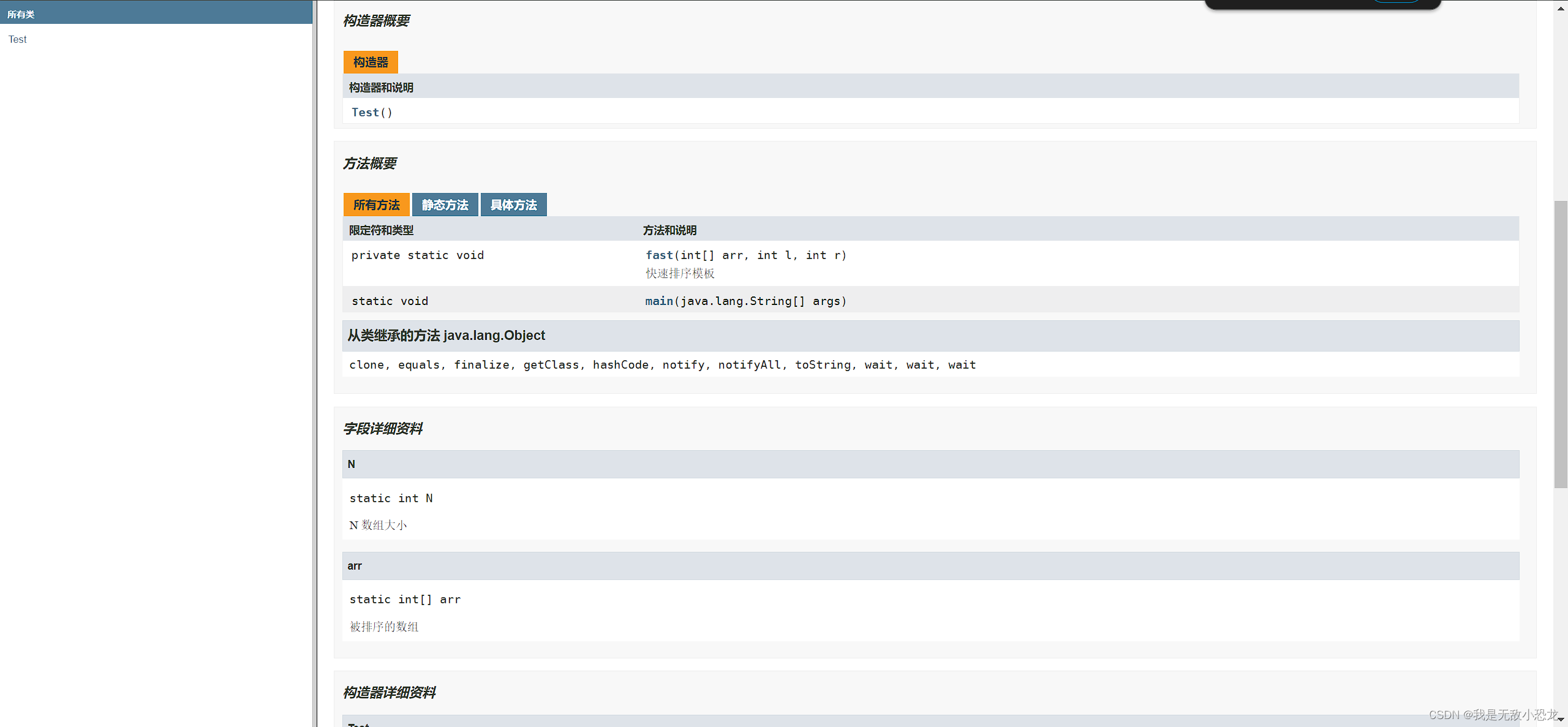Click the 所有类 sidebar header

click(x=156, y=13)
